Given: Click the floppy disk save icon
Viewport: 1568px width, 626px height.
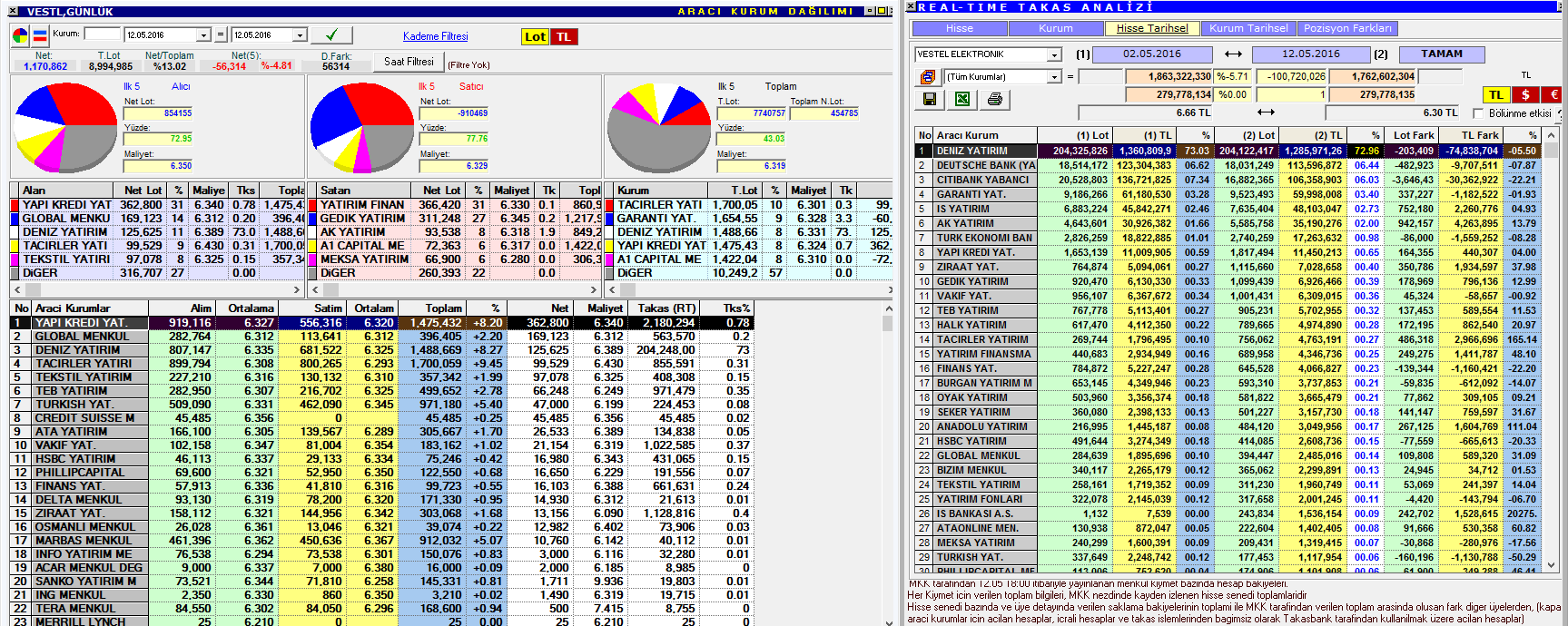Looking at the screenshot, I should click(929, 99).
